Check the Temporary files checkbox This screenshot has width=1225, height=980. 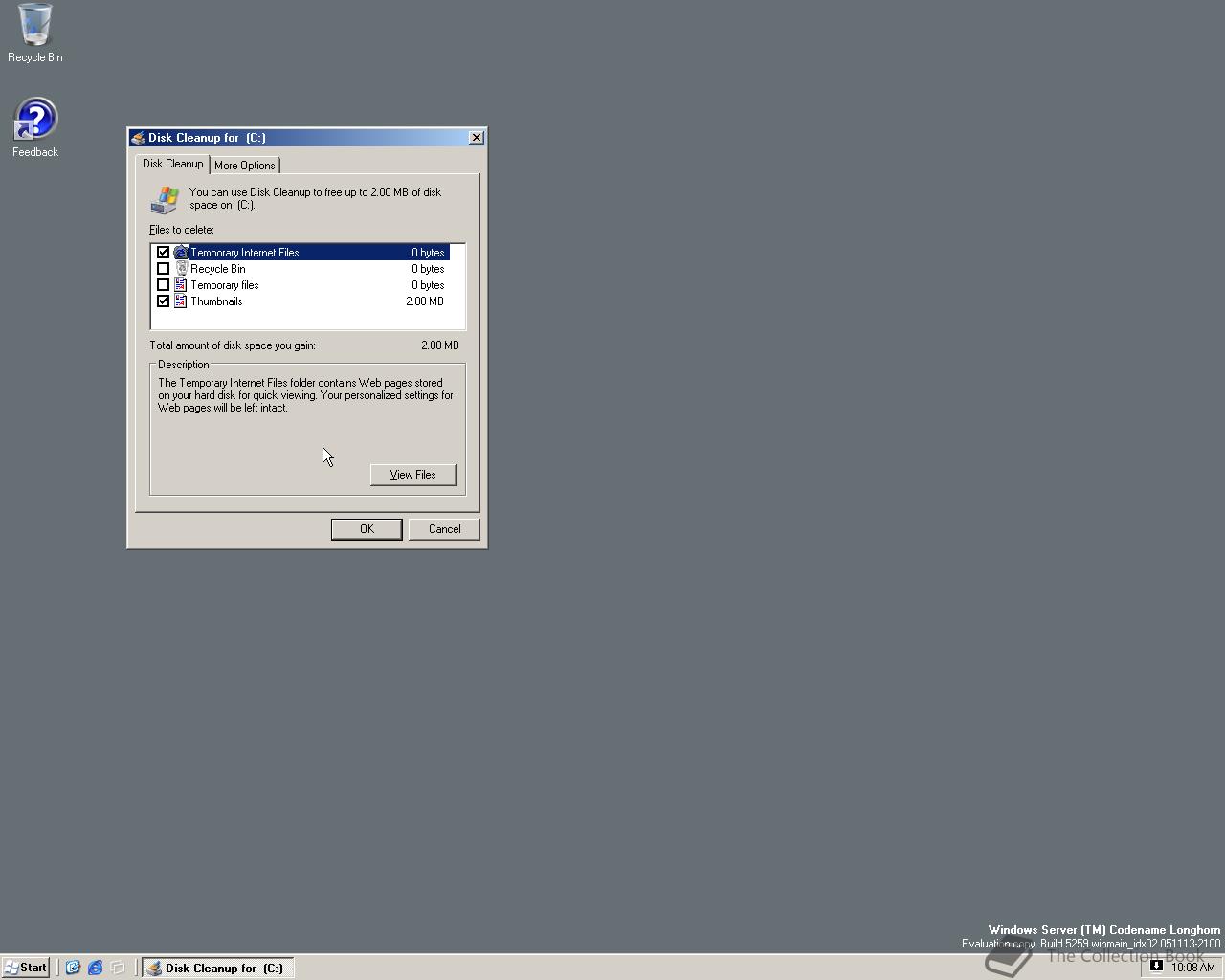163,285
